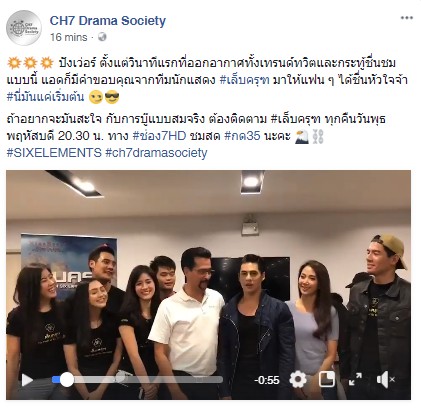Click the public globe privacy icon
Viewport: 421px width, 408px height.
click(102, 37)
